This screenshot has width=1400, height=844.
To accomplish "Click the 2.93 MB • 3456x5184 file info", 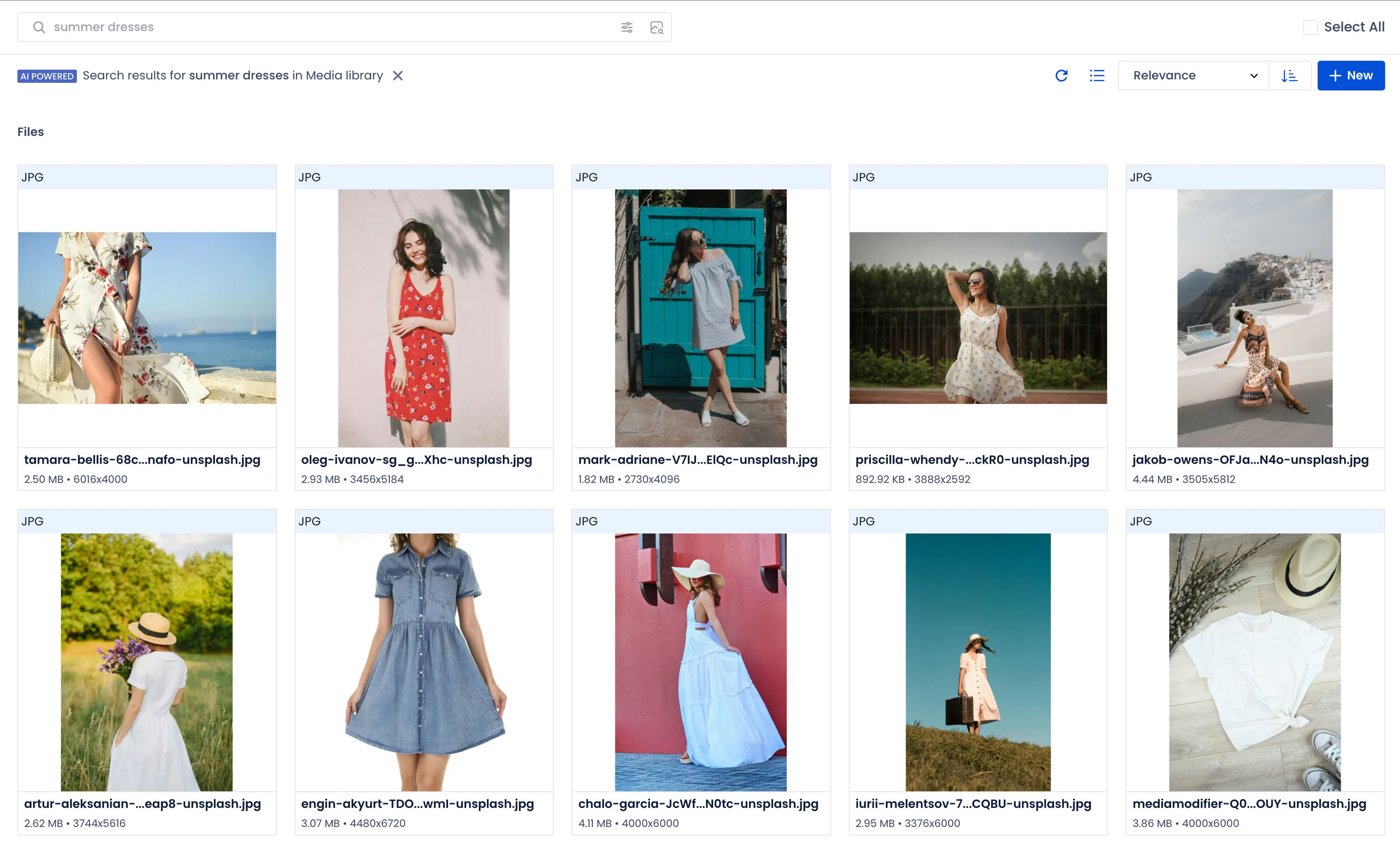I will tap(352, 479).
